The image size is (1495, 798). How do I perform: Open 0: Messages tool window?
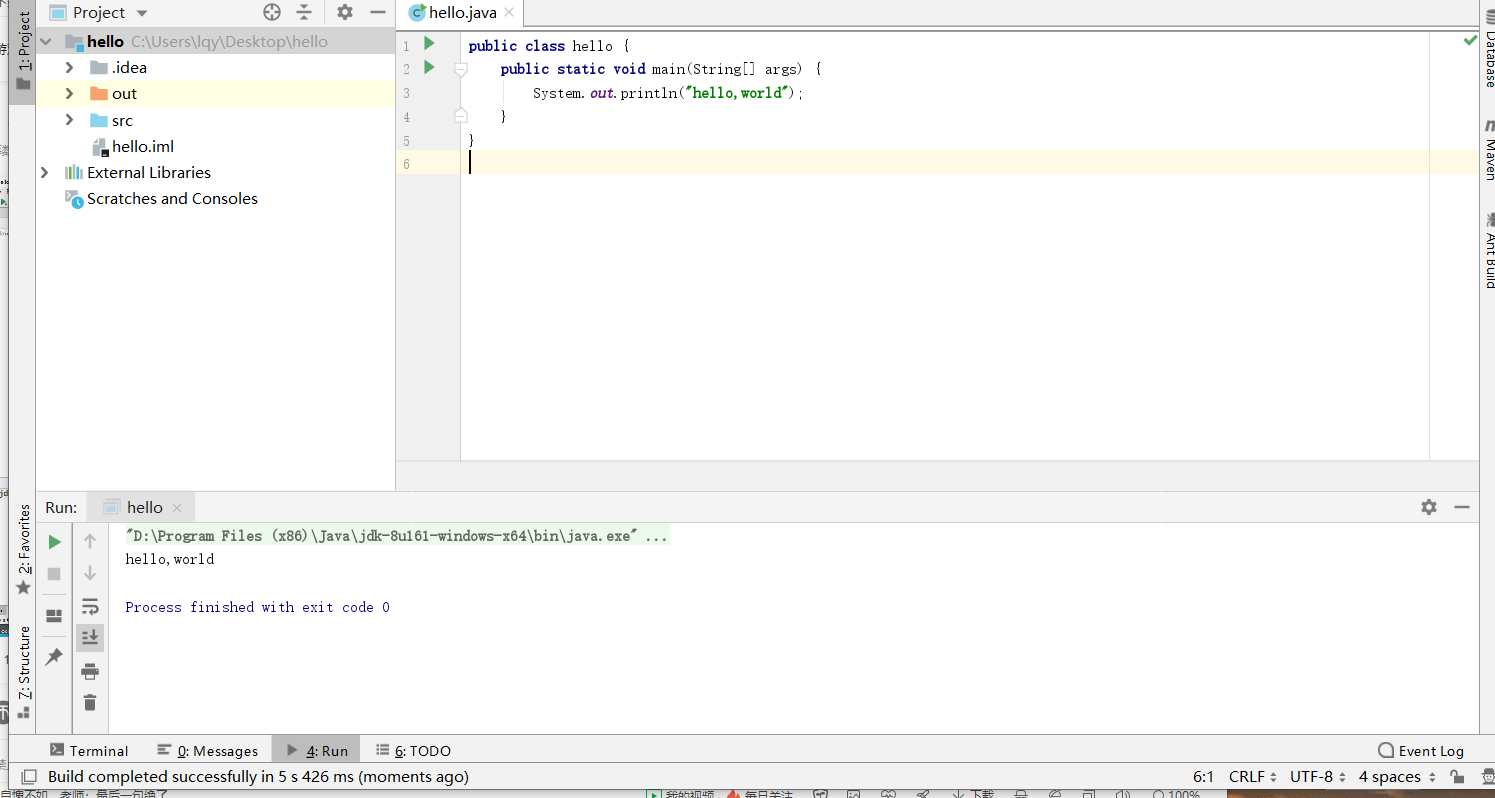click(x=207, y=750)
